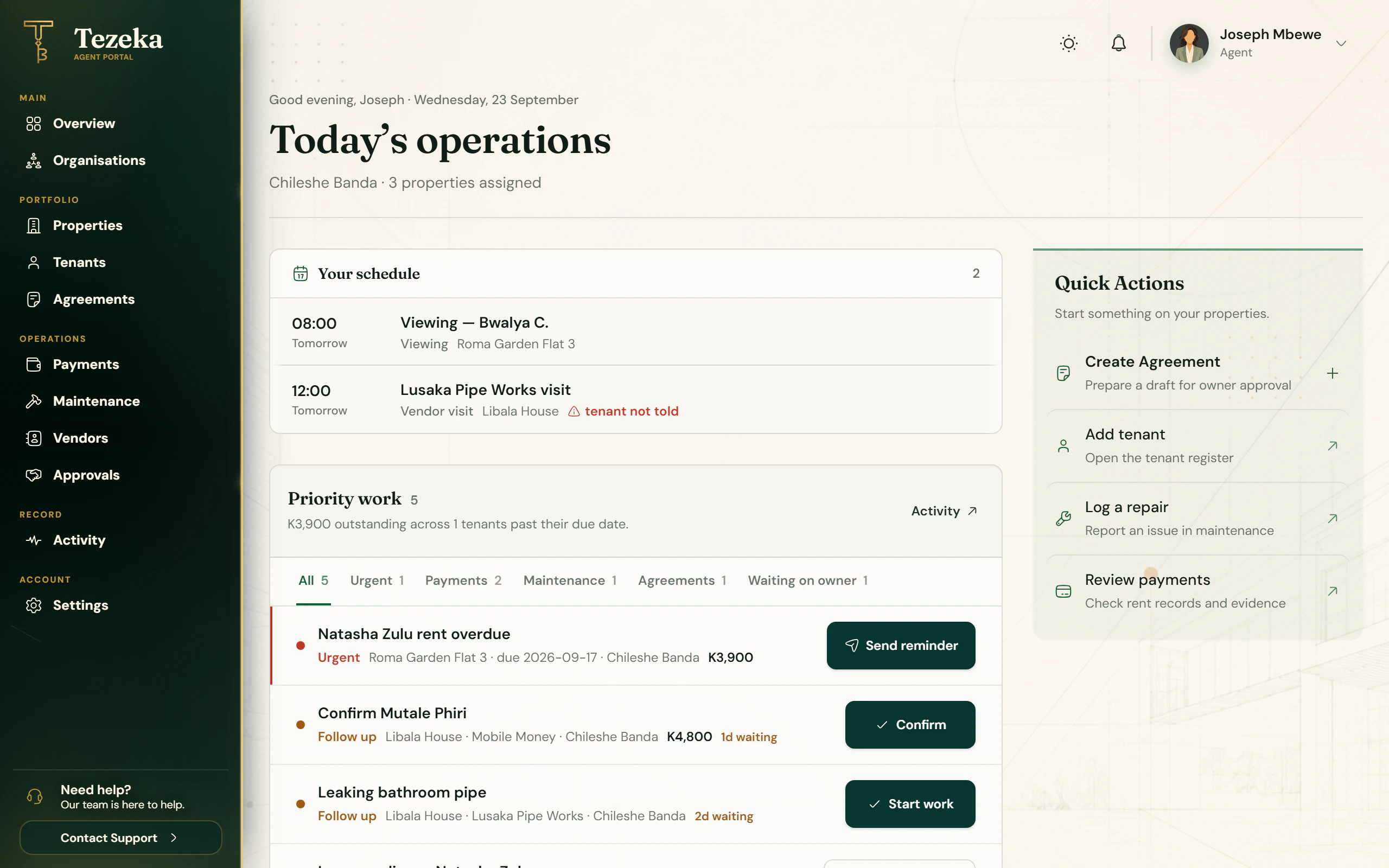Expand the Joseph Mbewe account chevron
This screenshot has height=868, width=1389.
[1341, 43]
